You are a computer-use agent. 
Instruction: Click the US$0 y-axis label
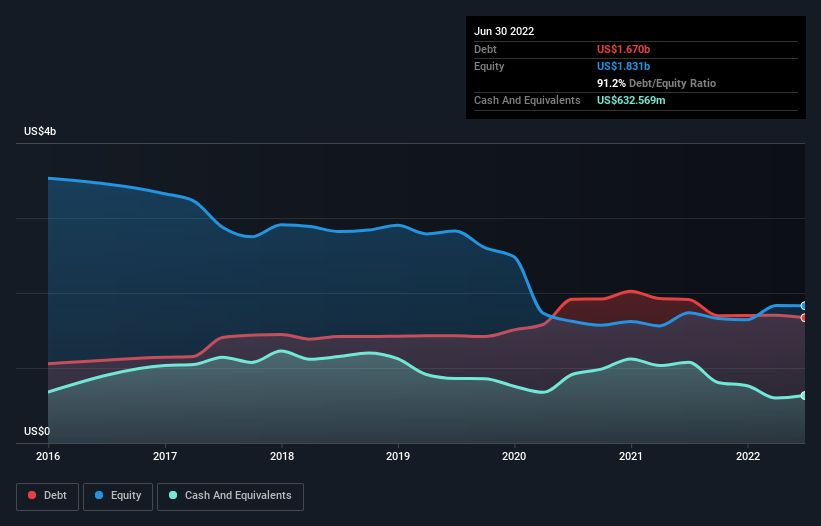37,431
